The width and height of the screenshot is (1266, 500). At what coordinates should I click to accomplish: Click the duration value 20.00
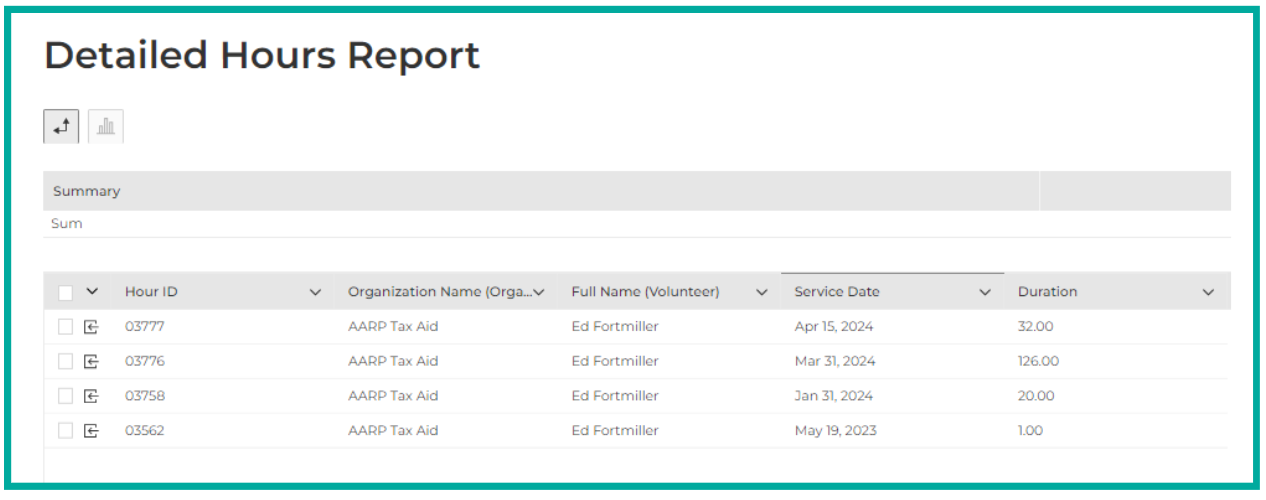coord(1036,396)
